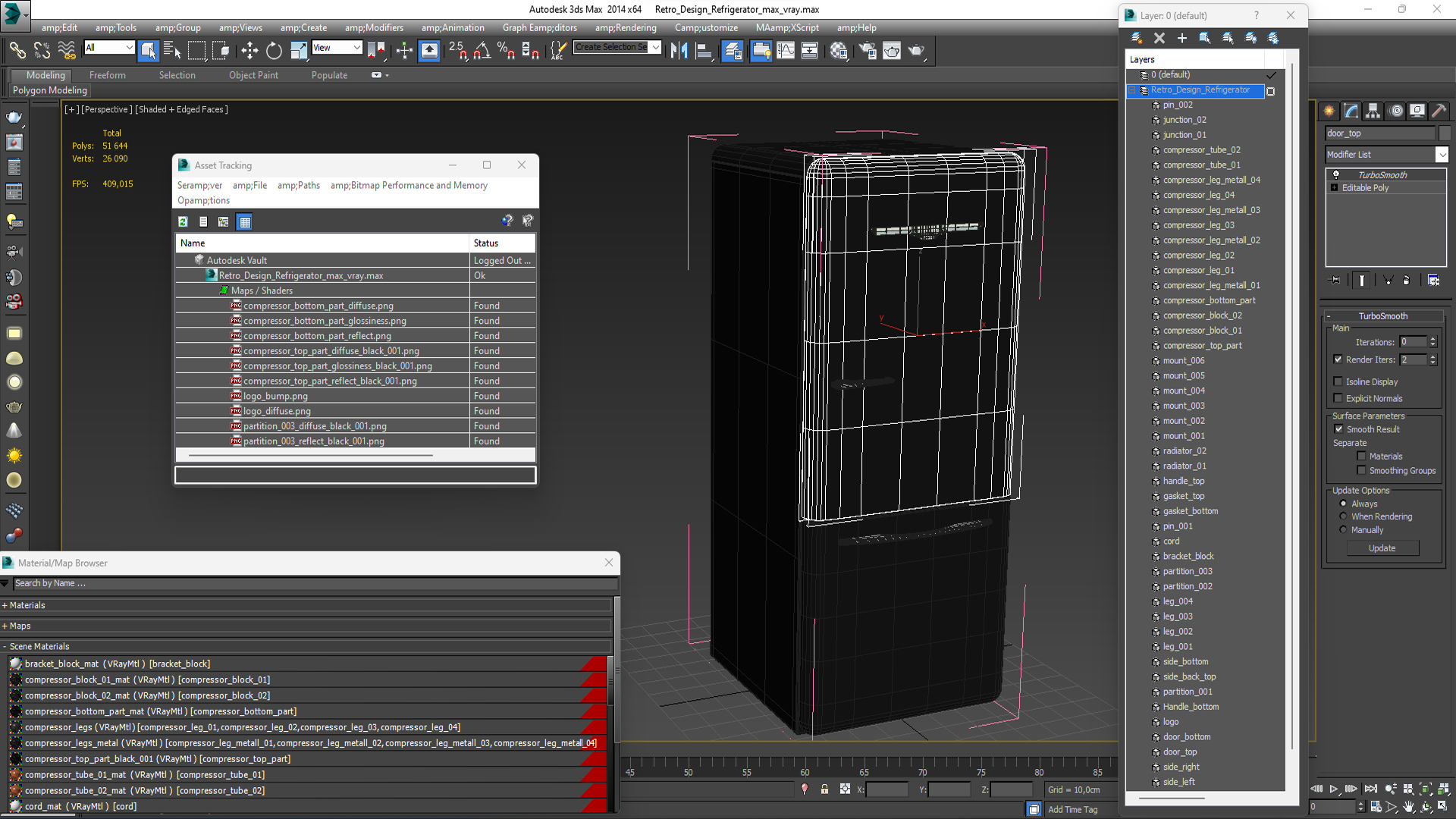Open the Utilities hammer panel tab
Screen dimensions: 1456x819
(x=1439, y=111)
